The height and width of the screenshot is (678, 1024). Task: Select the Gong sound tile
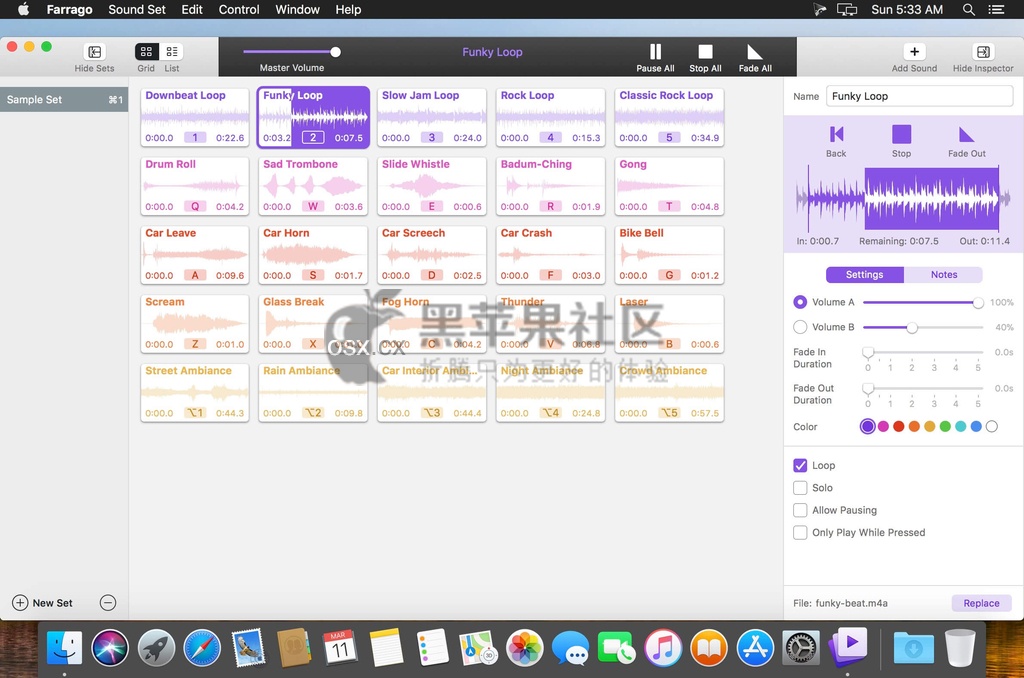tap(669, 186)
